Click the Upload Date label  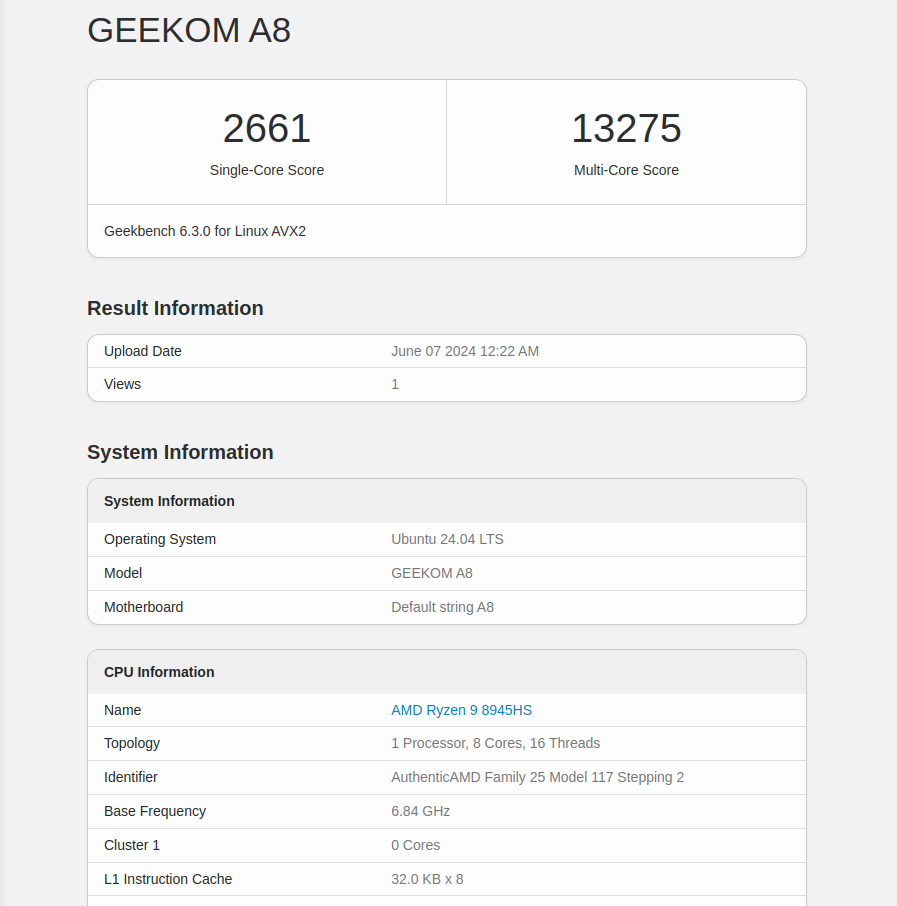click(x=143, y=351)
